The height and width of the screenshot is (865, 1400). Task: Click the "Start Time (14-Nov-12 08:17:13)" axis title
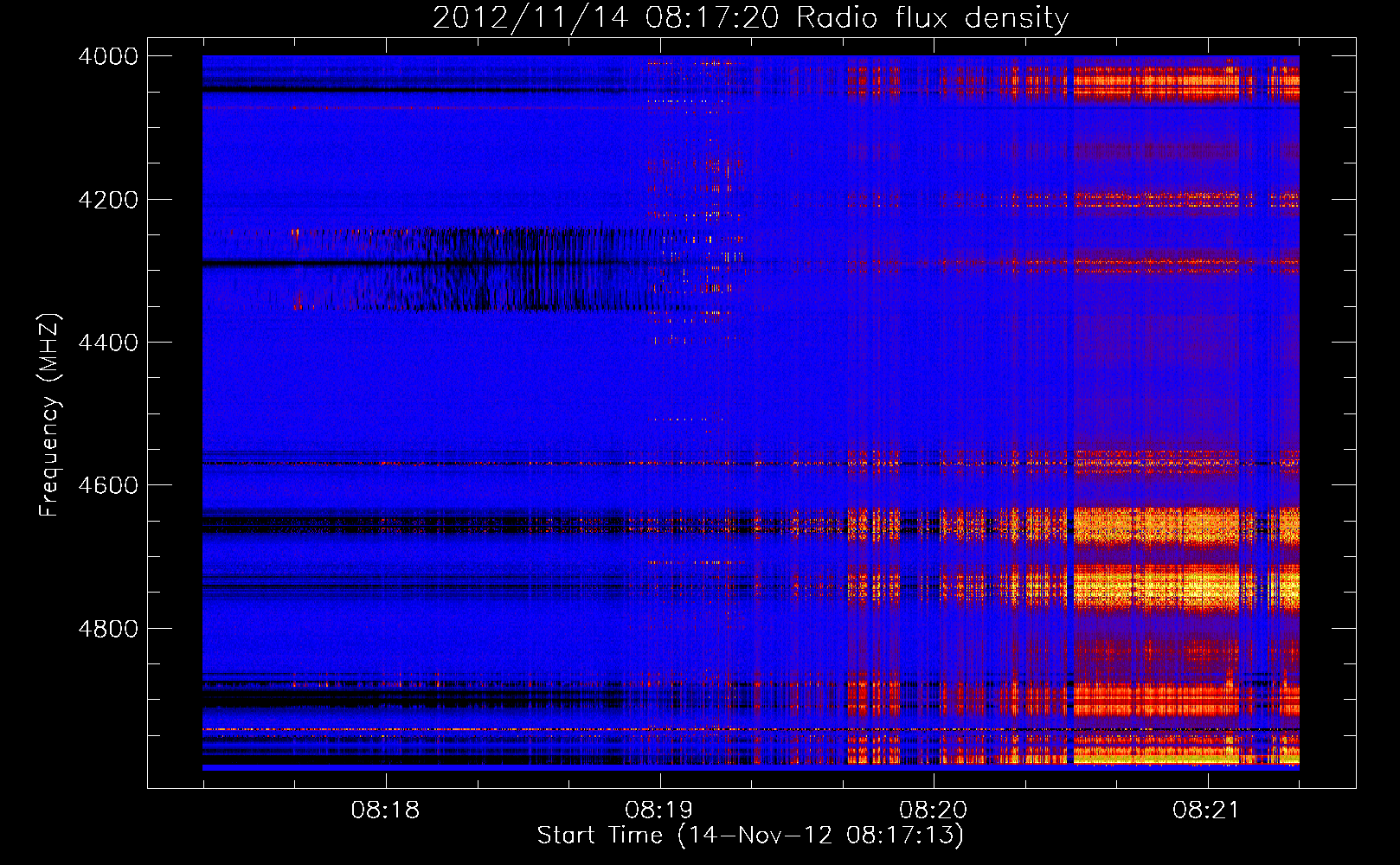[750, 836]
